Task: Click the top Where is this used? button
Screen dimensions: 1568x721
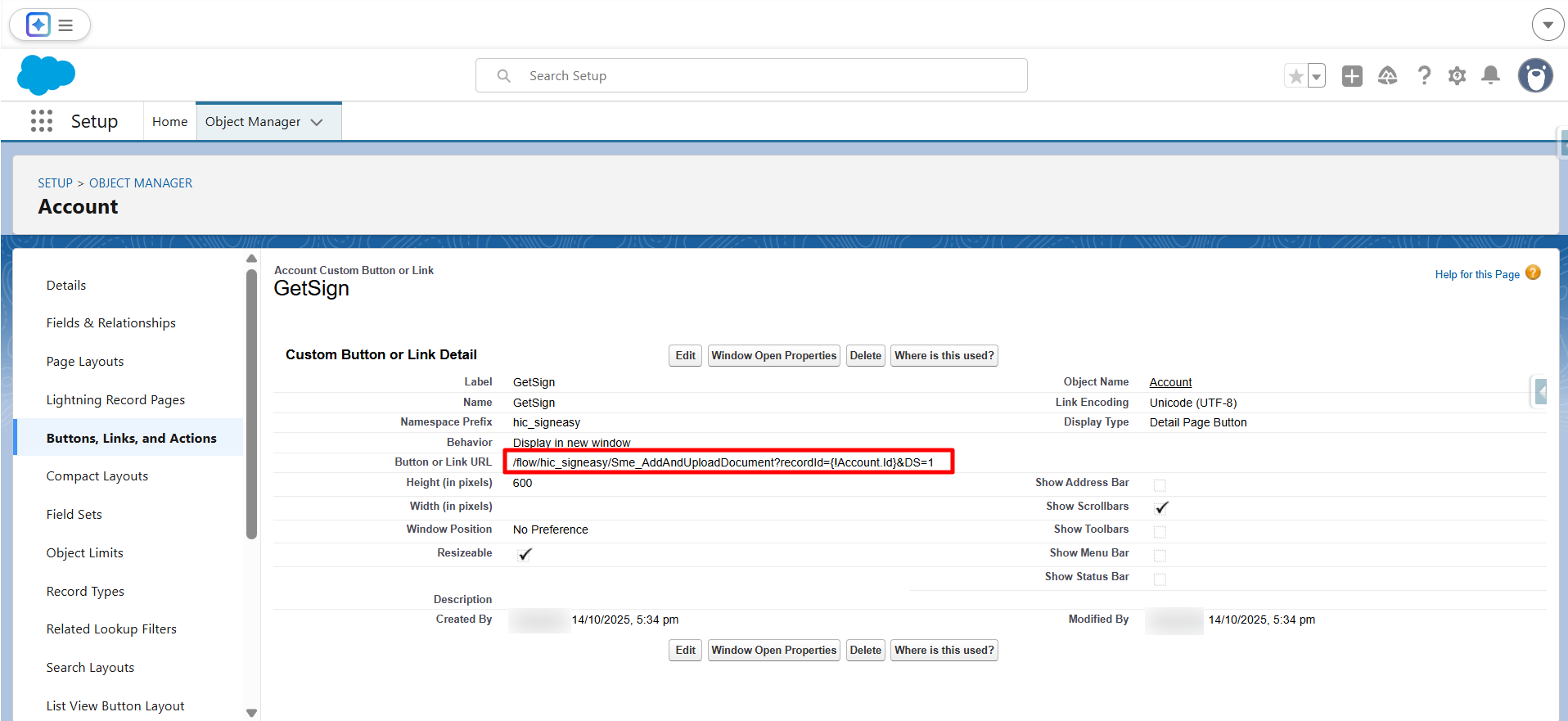Action: tap(944, 356)
